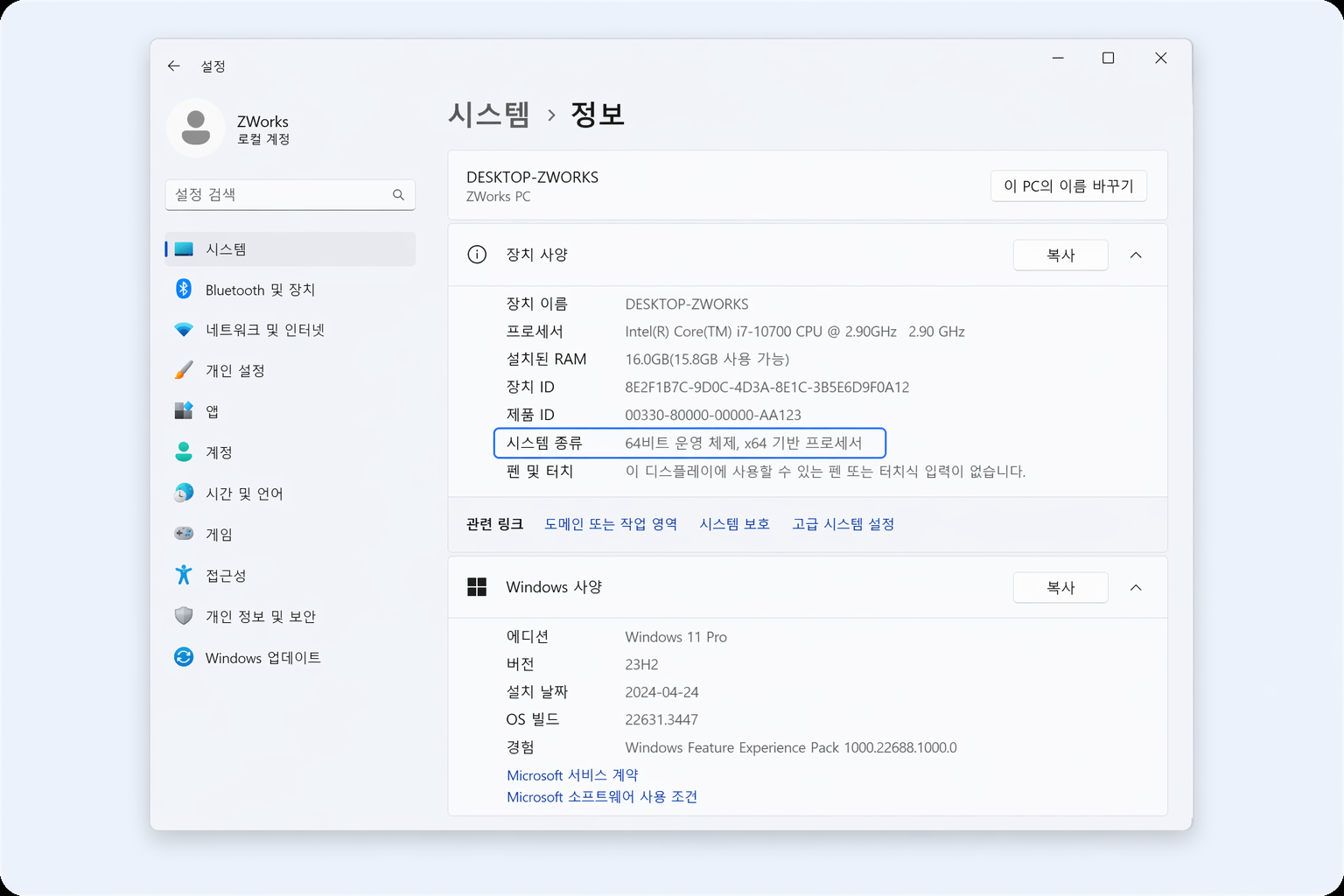
Task: Click the 펜 및 터치 value text
Action: (x=825, y=471)
